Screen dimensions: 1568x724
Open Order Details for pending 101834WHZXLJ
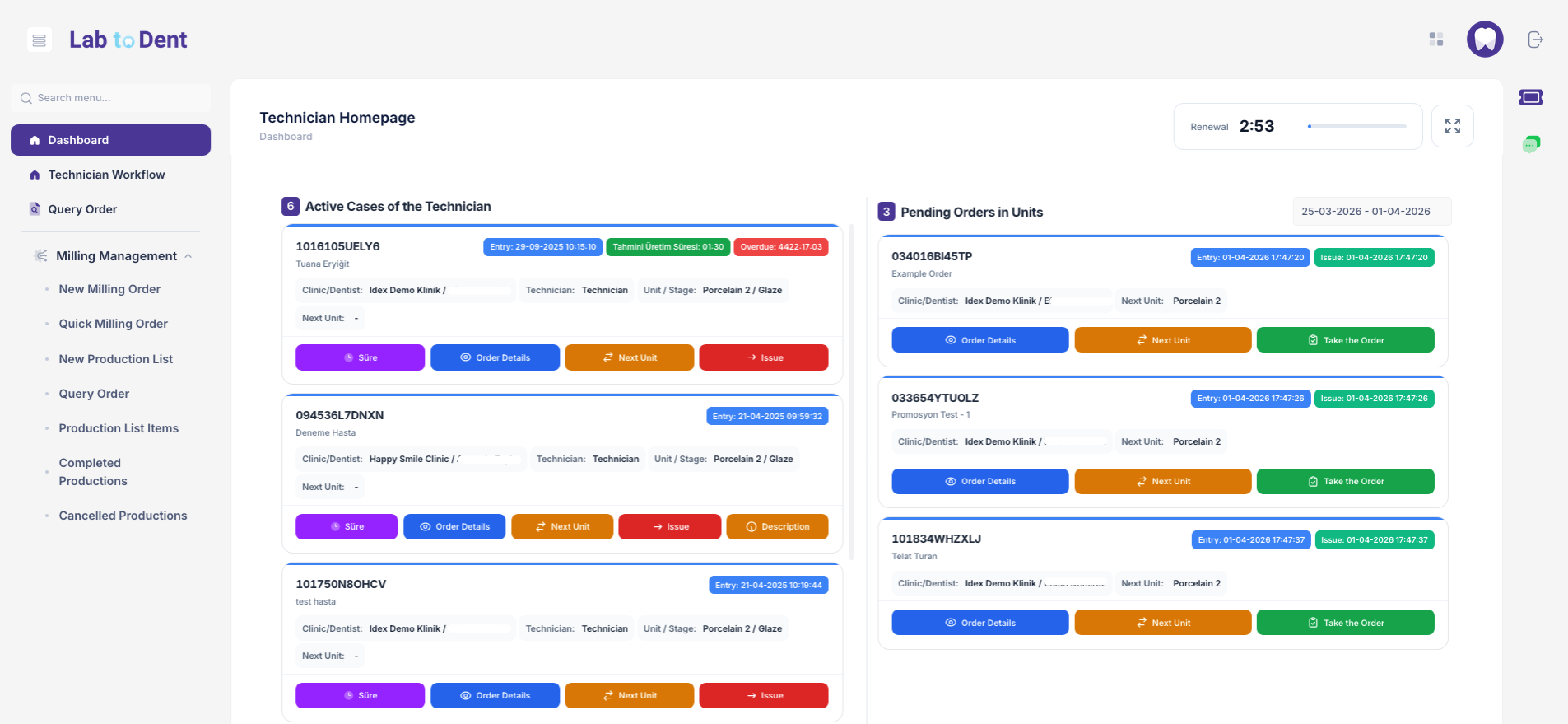pyautogui.click(x=980, y=623)
